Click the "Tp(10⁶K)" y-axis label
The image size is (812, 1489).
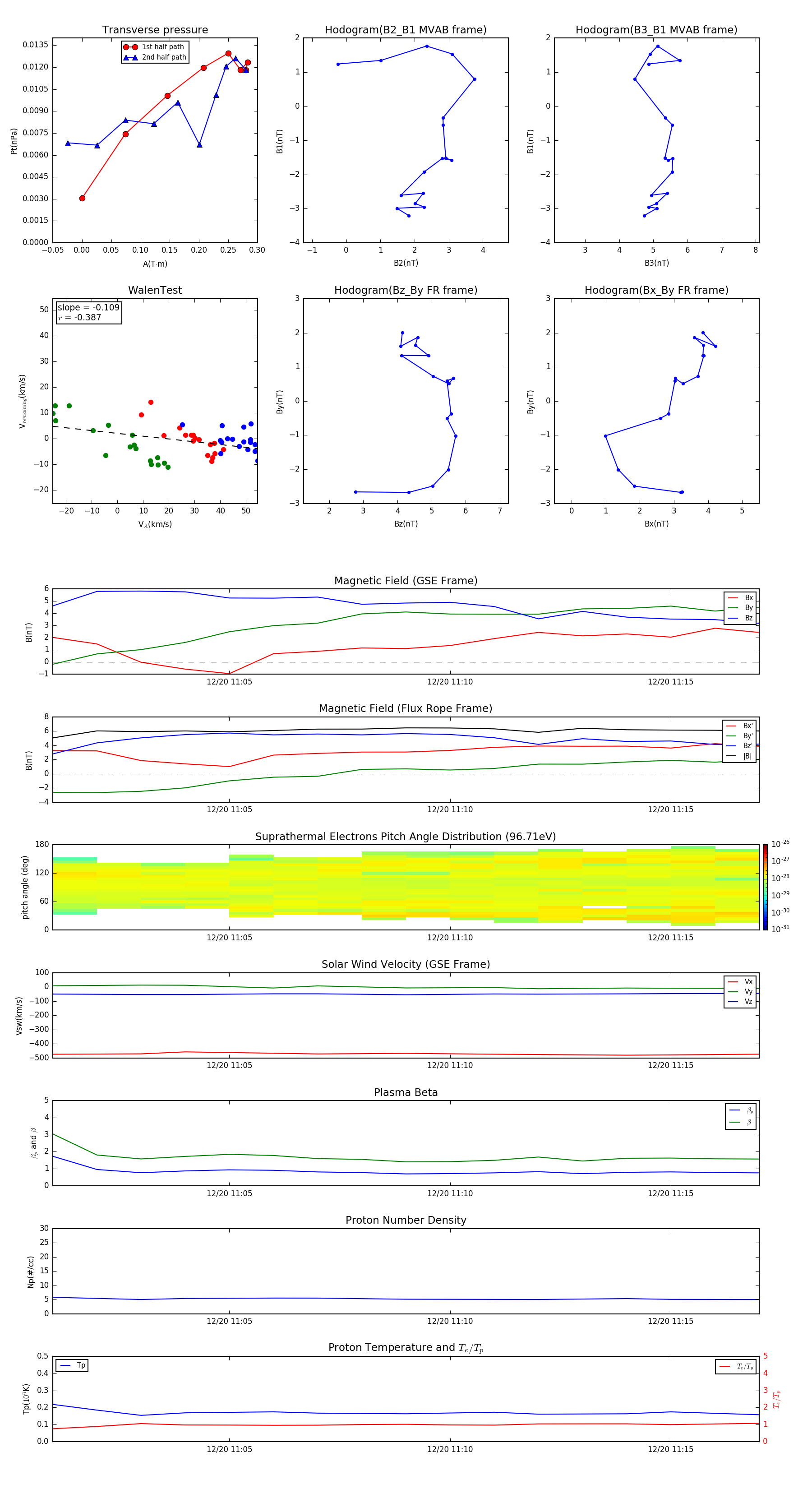tap(26, 1399)
